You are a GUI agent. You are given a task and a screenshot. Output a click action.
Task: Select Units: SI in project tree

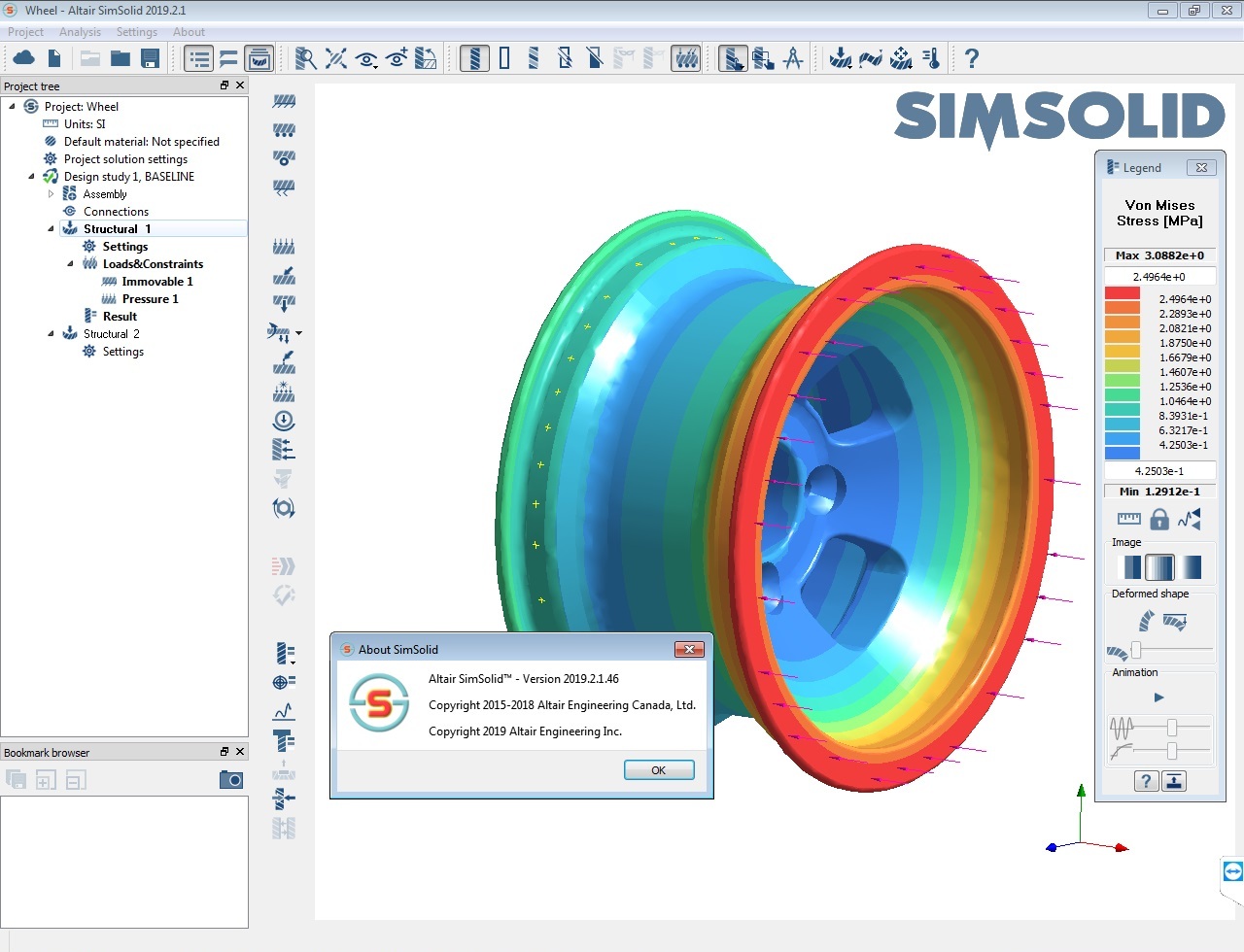pos(85,124)
